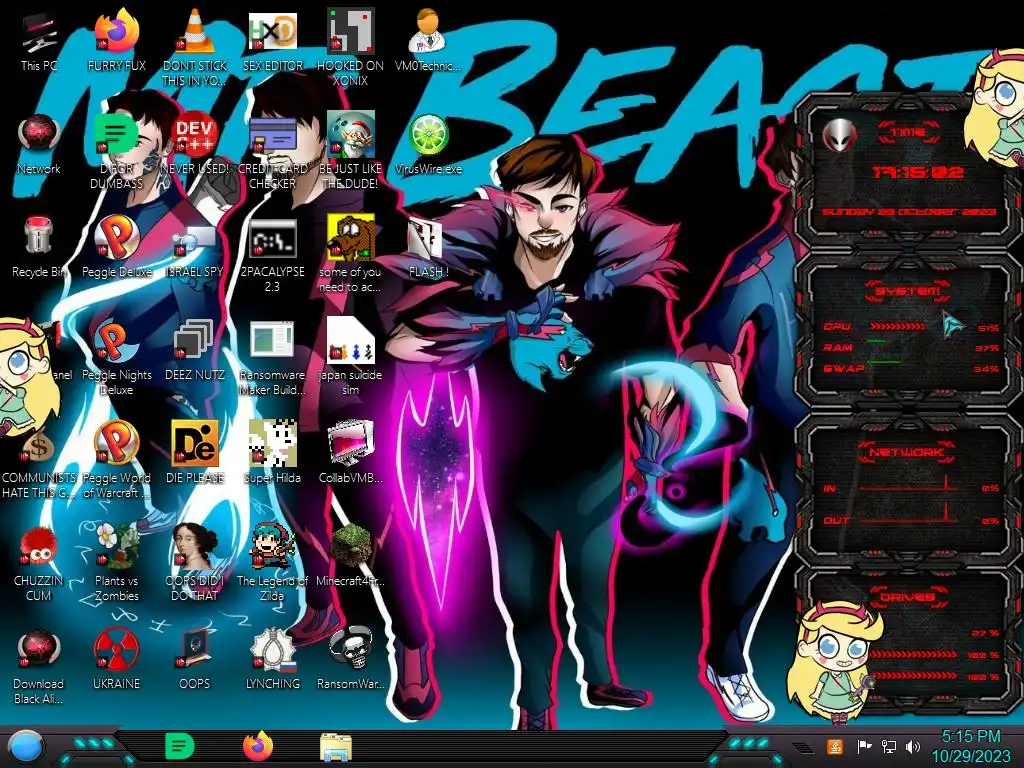The height and width of the screenshot is (768, 1024).
Task: Click the SYSTEM header in widget
Action: [908, 291]
